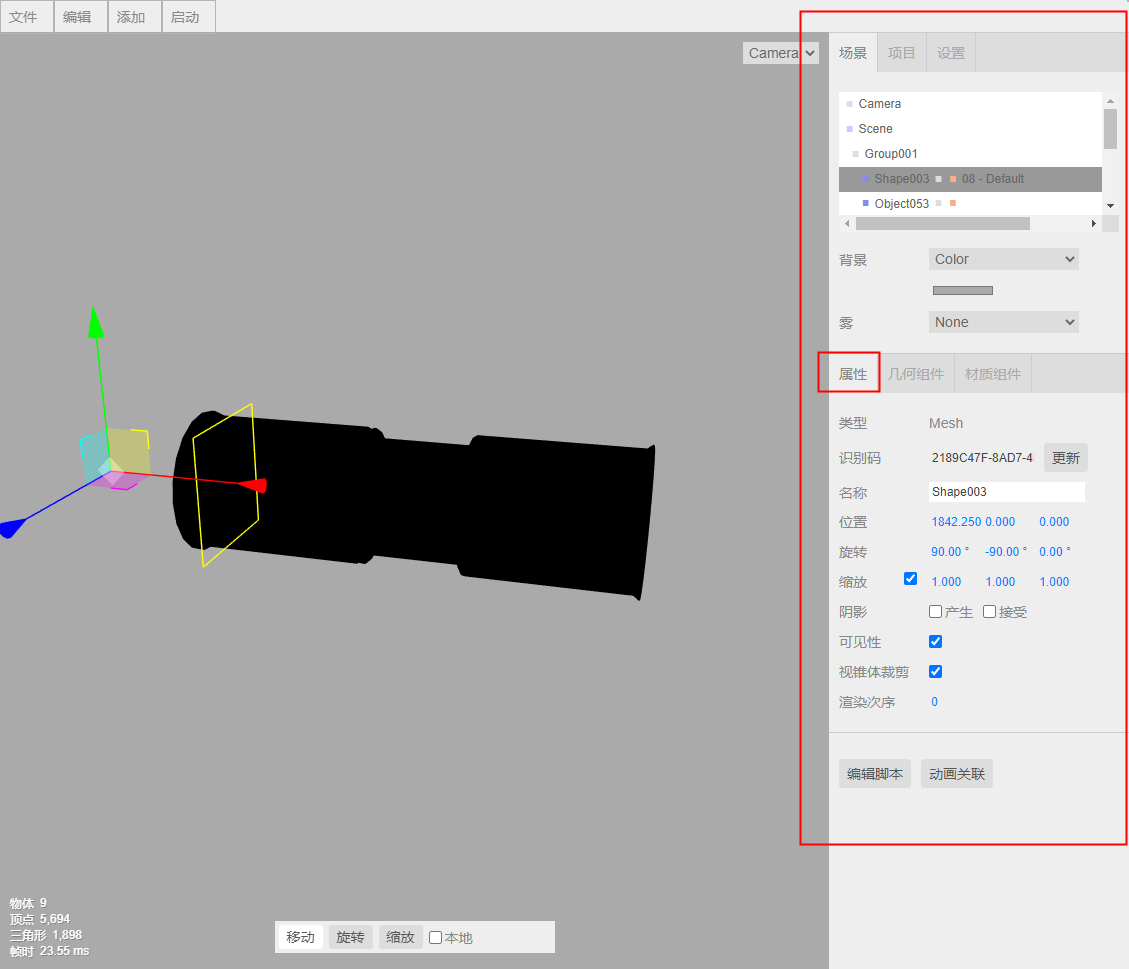Open the 启动 menu
The width and height of the screenshot is (1129, 969).
click(189, 17)
